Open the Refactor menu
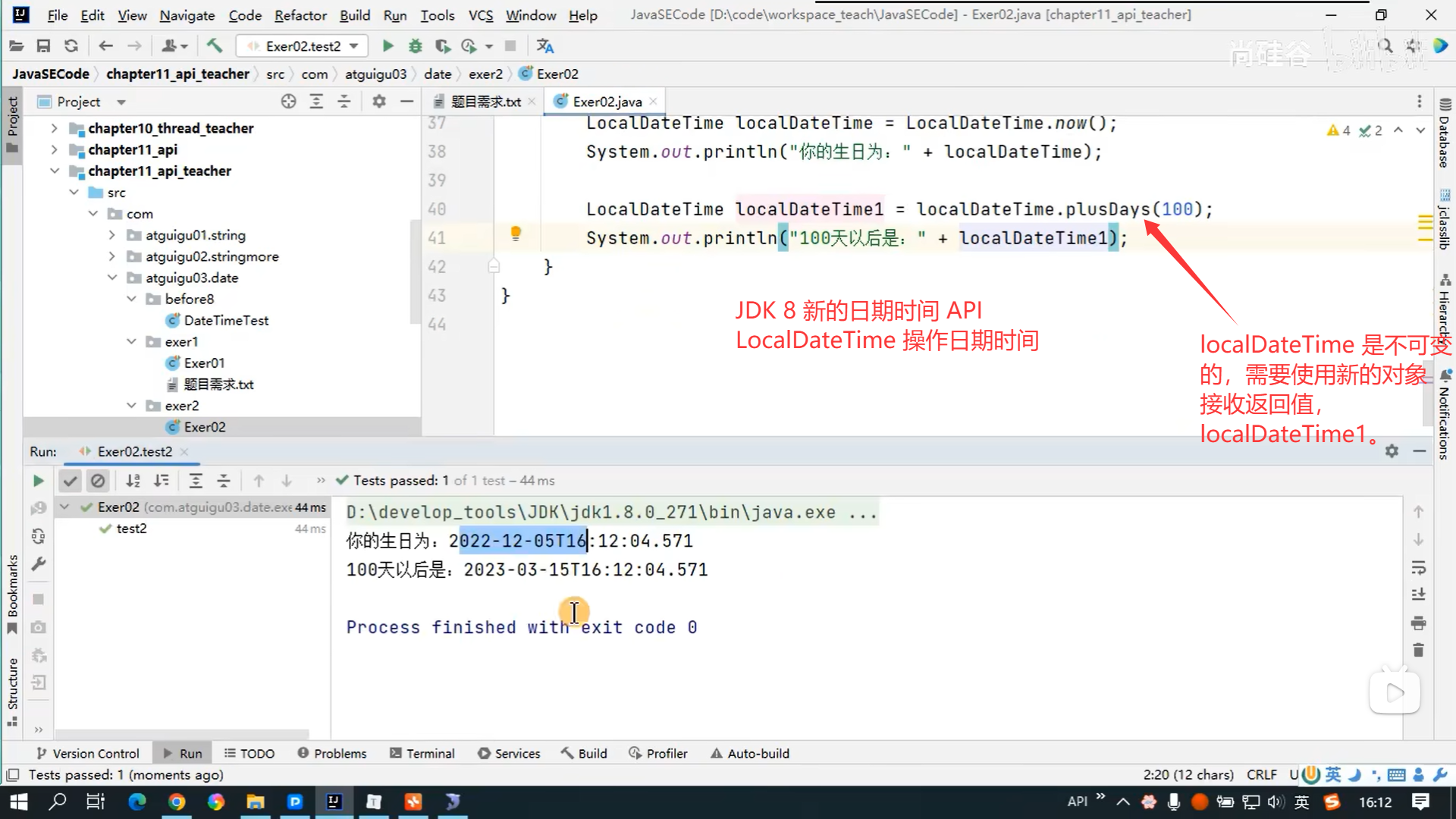Image resolution: width=1456 pixels, height=819 pixels. 300,15
